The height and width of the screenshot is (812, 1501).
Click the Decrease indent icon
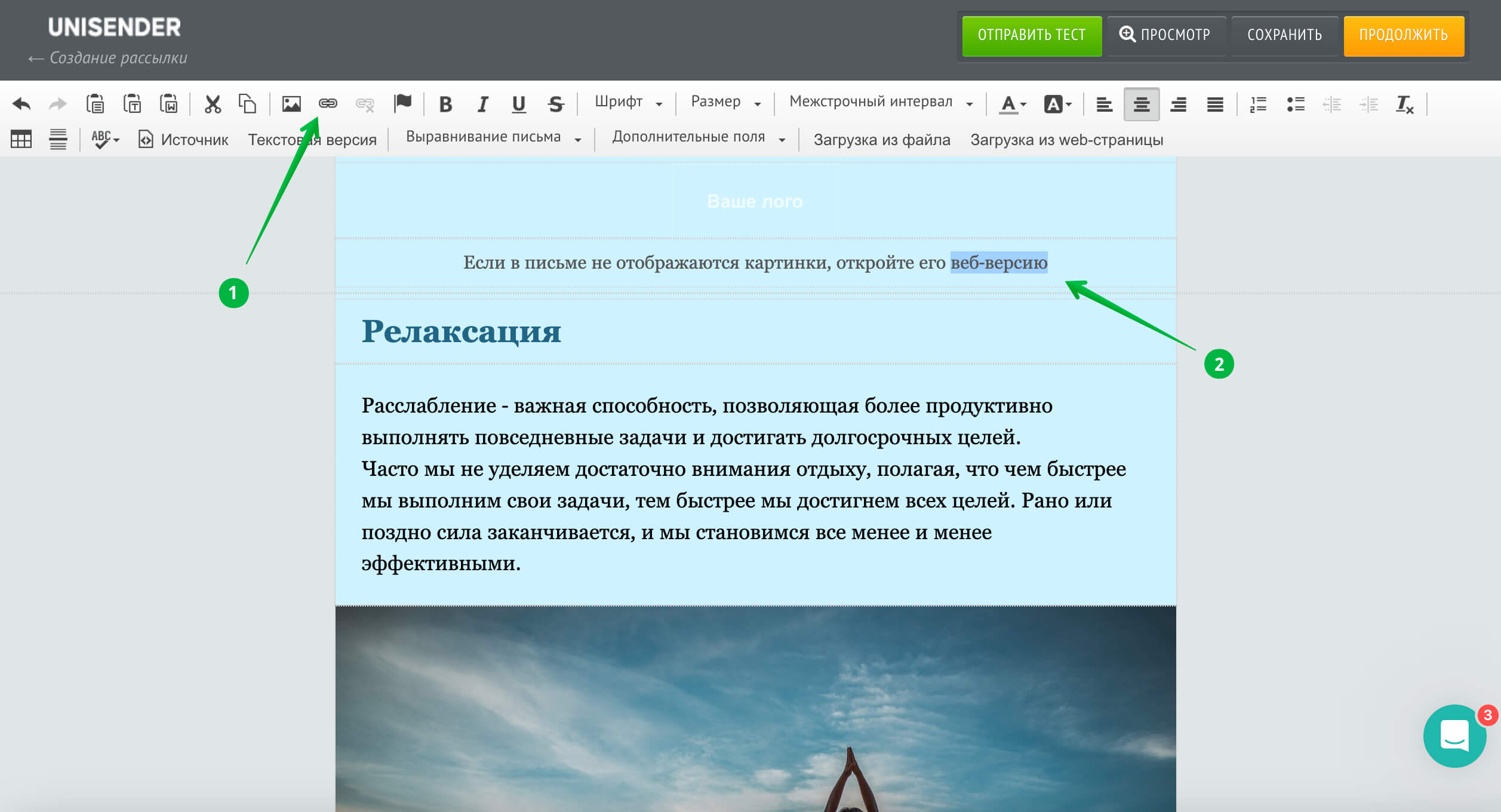pyautogui.click(x=1331, y=104)
